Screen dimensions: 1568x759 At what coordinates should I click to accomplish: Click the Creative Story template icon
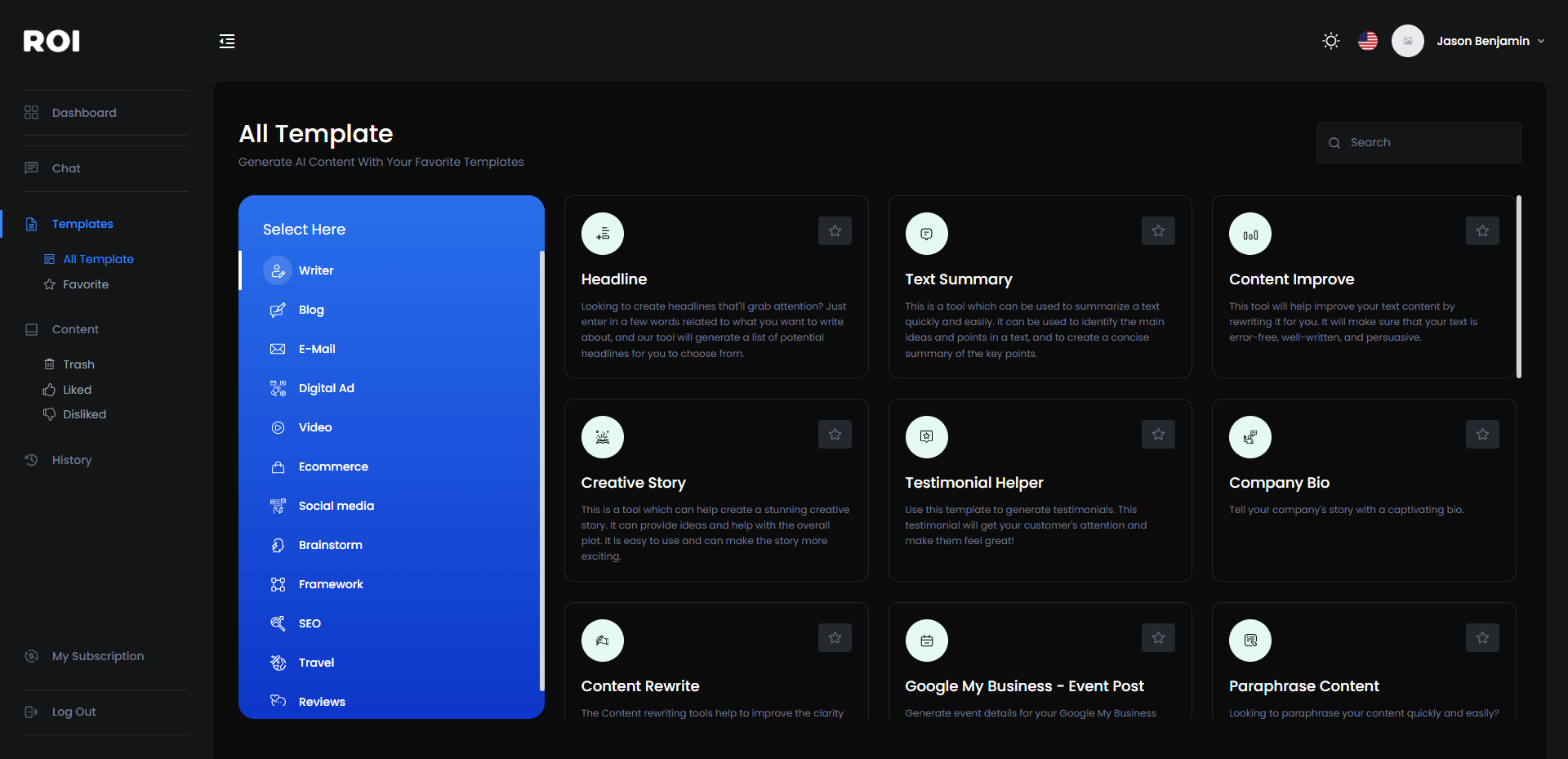[603, 437]
